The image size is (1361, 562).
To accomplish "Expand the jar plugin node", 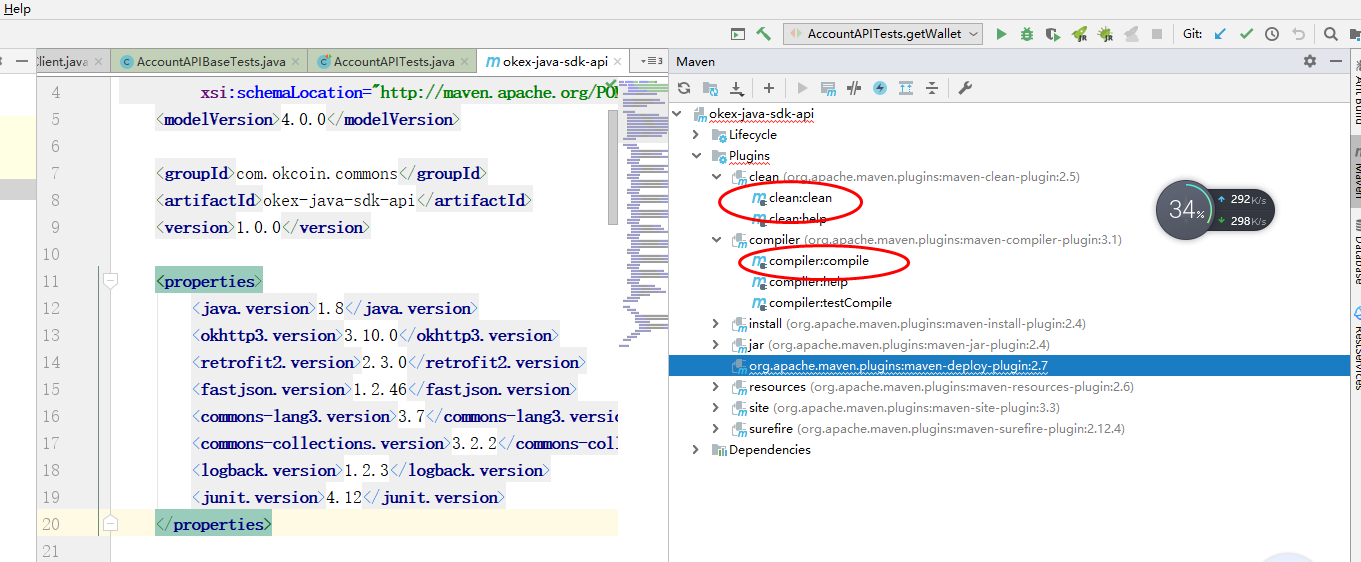I will 716,345.
